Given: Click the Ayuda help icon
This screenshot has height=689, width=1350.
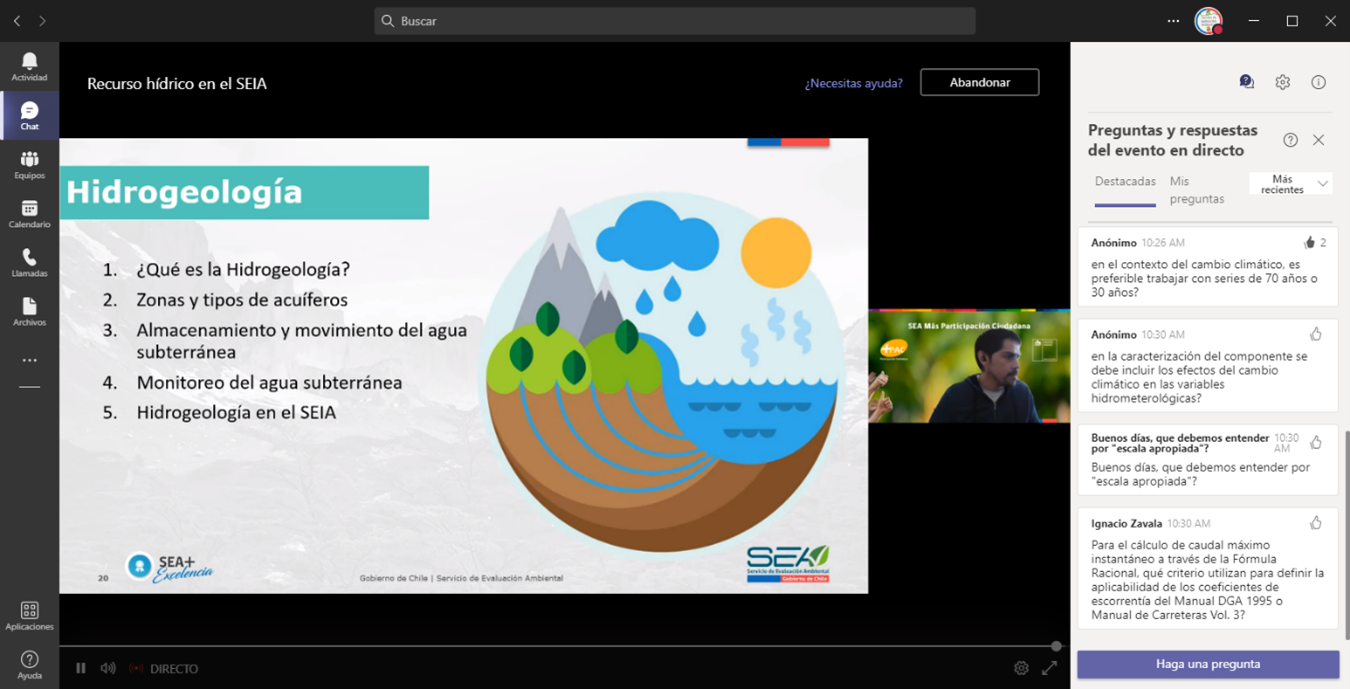Looking at the screenshot, I should (x=29, y=664).
